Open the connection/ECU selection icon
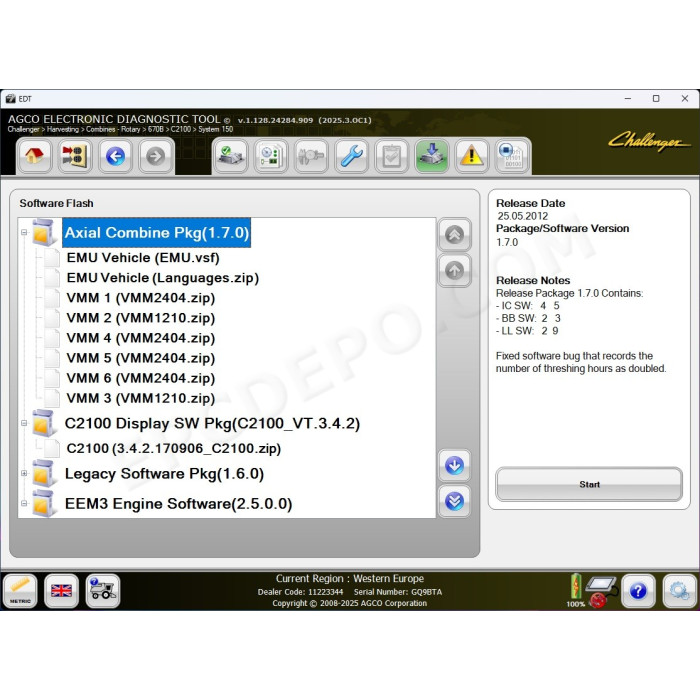Viewport: 700px width, 700px height. coord(75,156)
